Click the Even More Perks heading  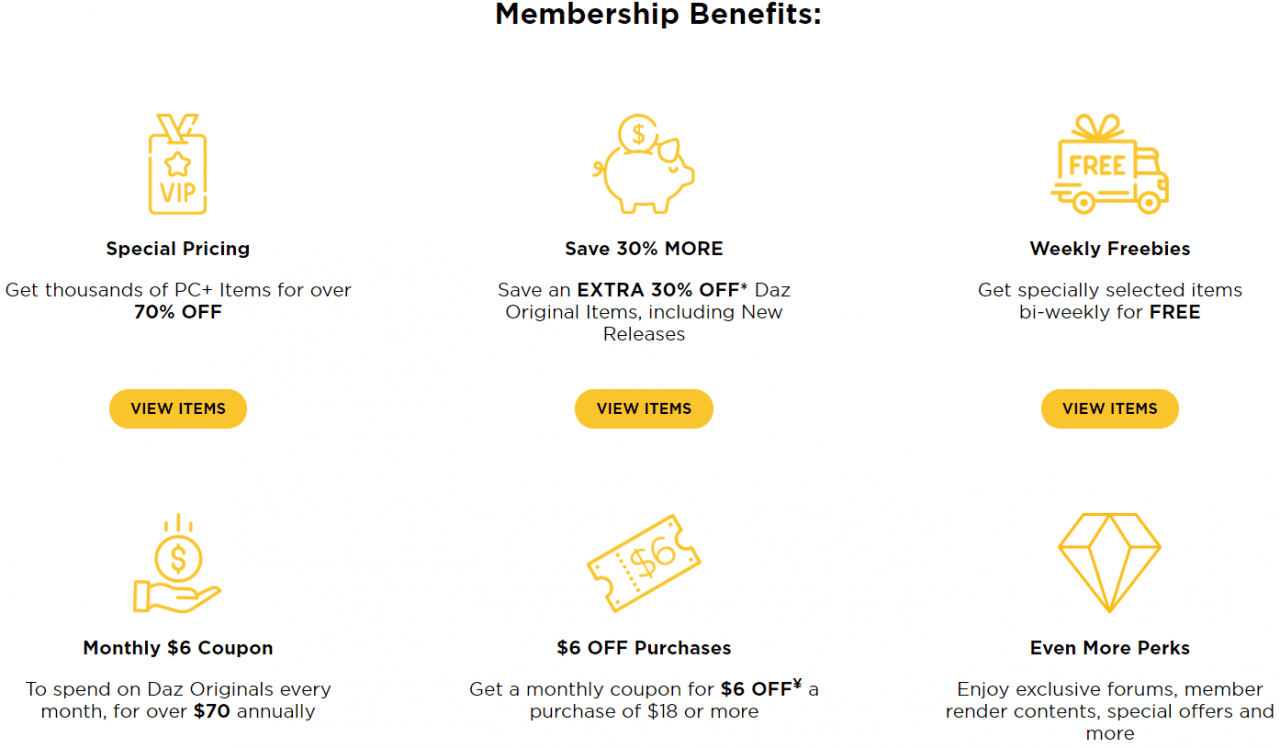point(1110,647)
